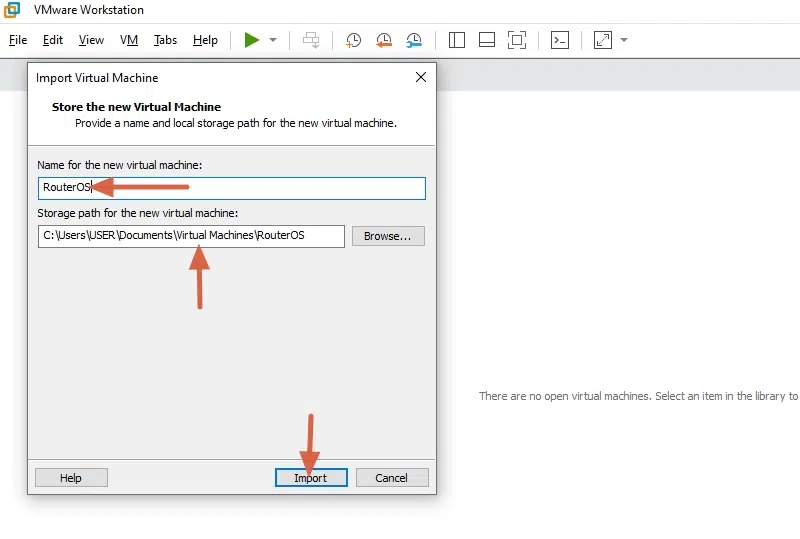The width and height of the screenshot is (800, 539).
Task: Open the console view icon
Action: coord(560,40)
